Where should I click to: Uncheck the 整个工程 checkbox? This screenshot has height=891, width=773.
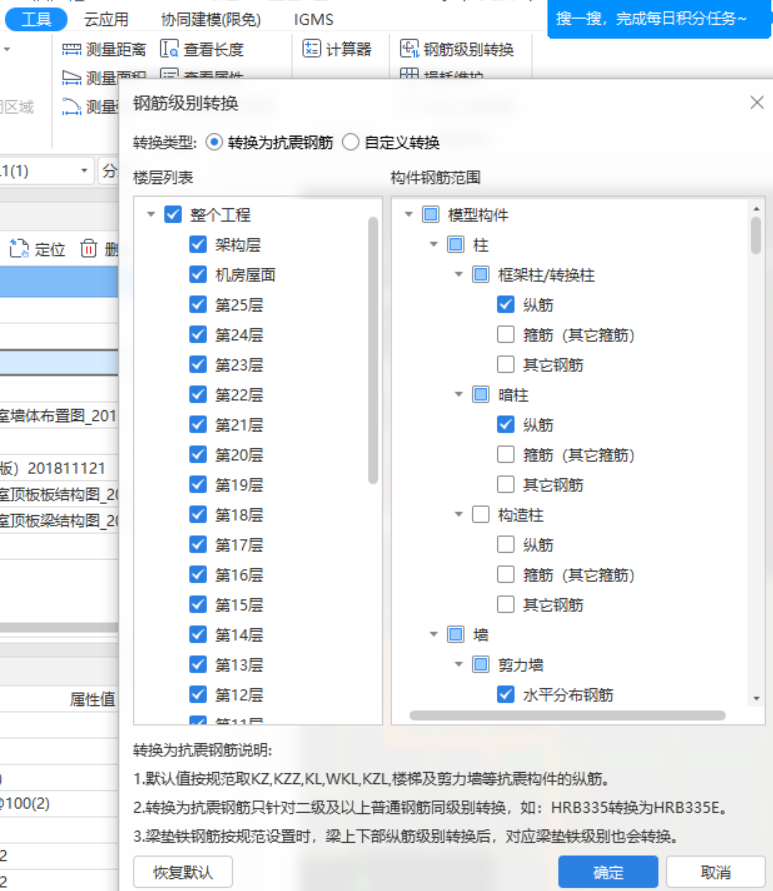(173, 215)
